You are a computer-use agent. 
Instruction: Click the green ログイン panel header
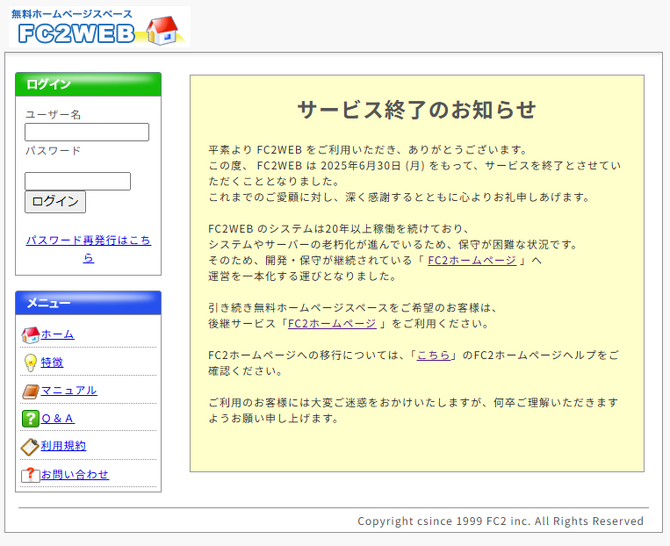pos(88,84)
